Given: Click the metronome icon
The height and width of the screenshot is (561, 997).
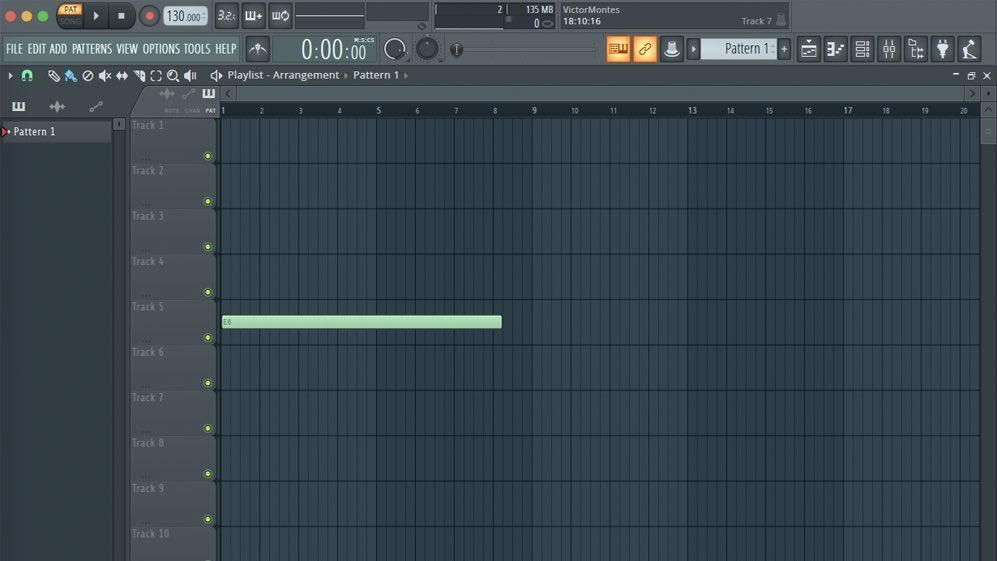Looking at the screenshot, I should point(258,49).
